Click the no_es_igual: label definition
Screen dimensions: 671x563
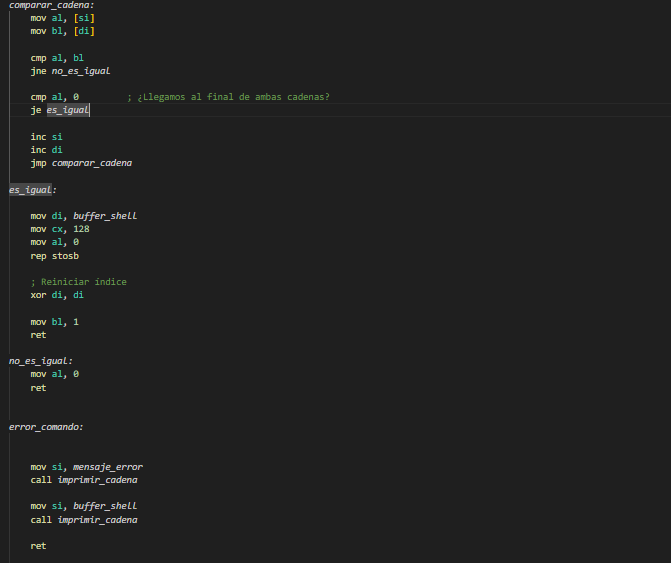click(x=40, y=360)
